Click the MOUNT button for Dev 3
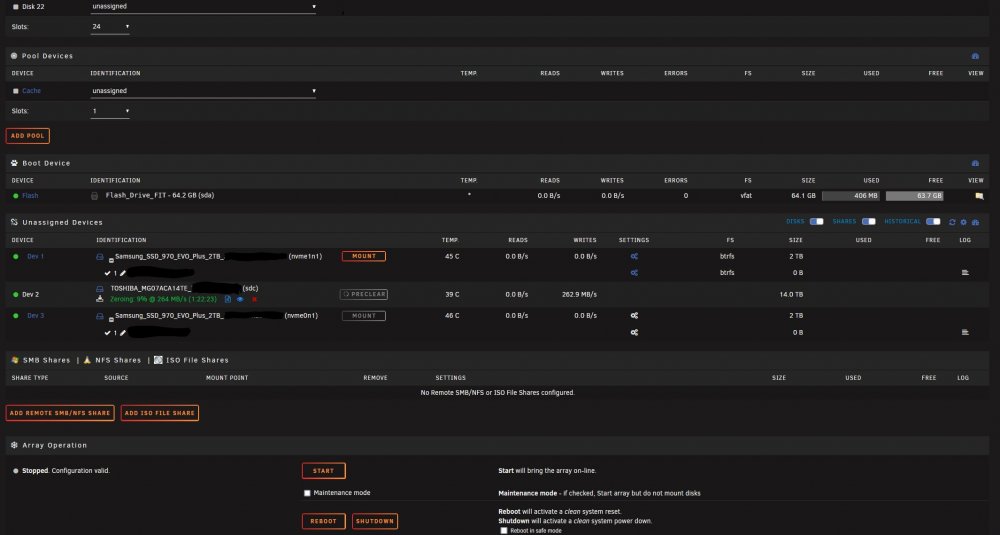The width and height of the screenshot is (1000, 535). coord(364,316)
